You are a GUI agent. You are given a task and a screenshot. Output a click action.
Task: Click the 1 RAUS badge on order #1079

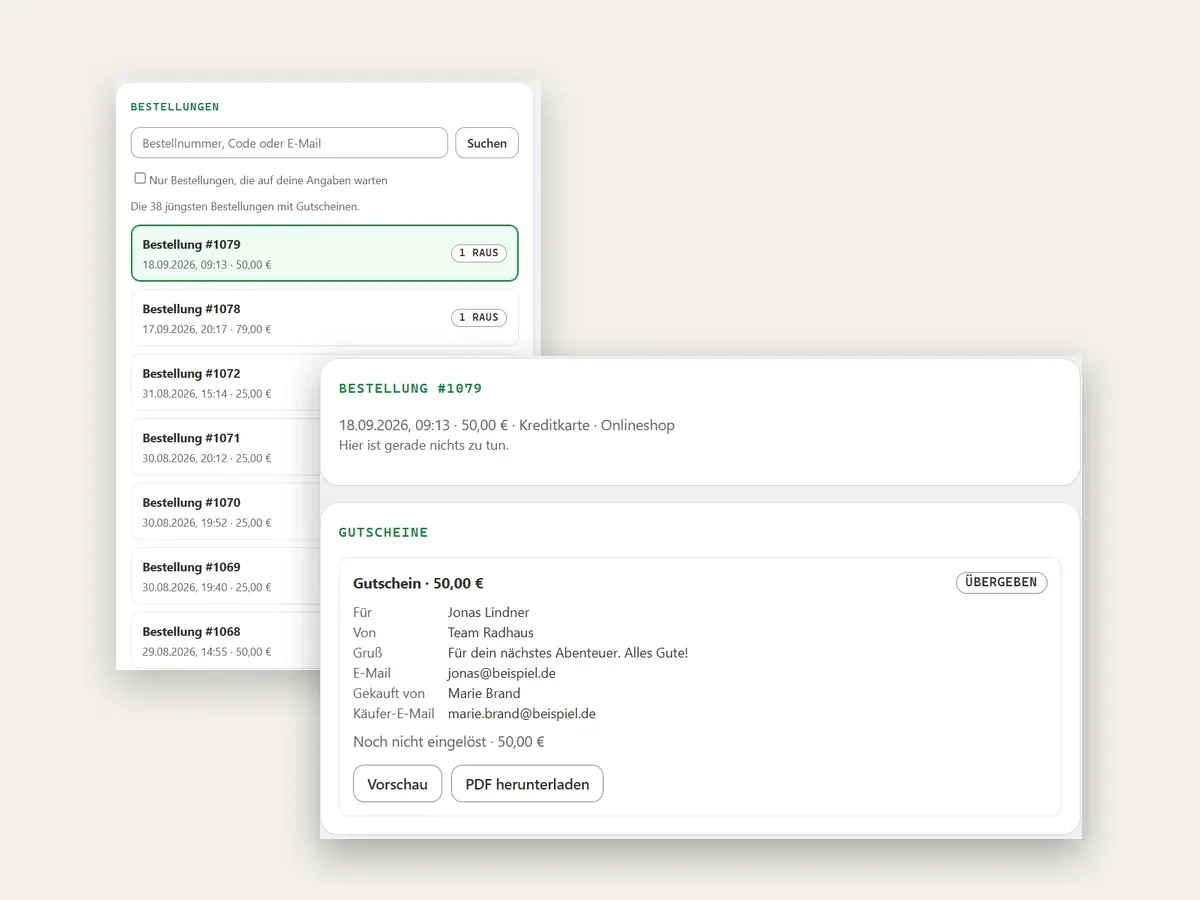coord(478,253)
